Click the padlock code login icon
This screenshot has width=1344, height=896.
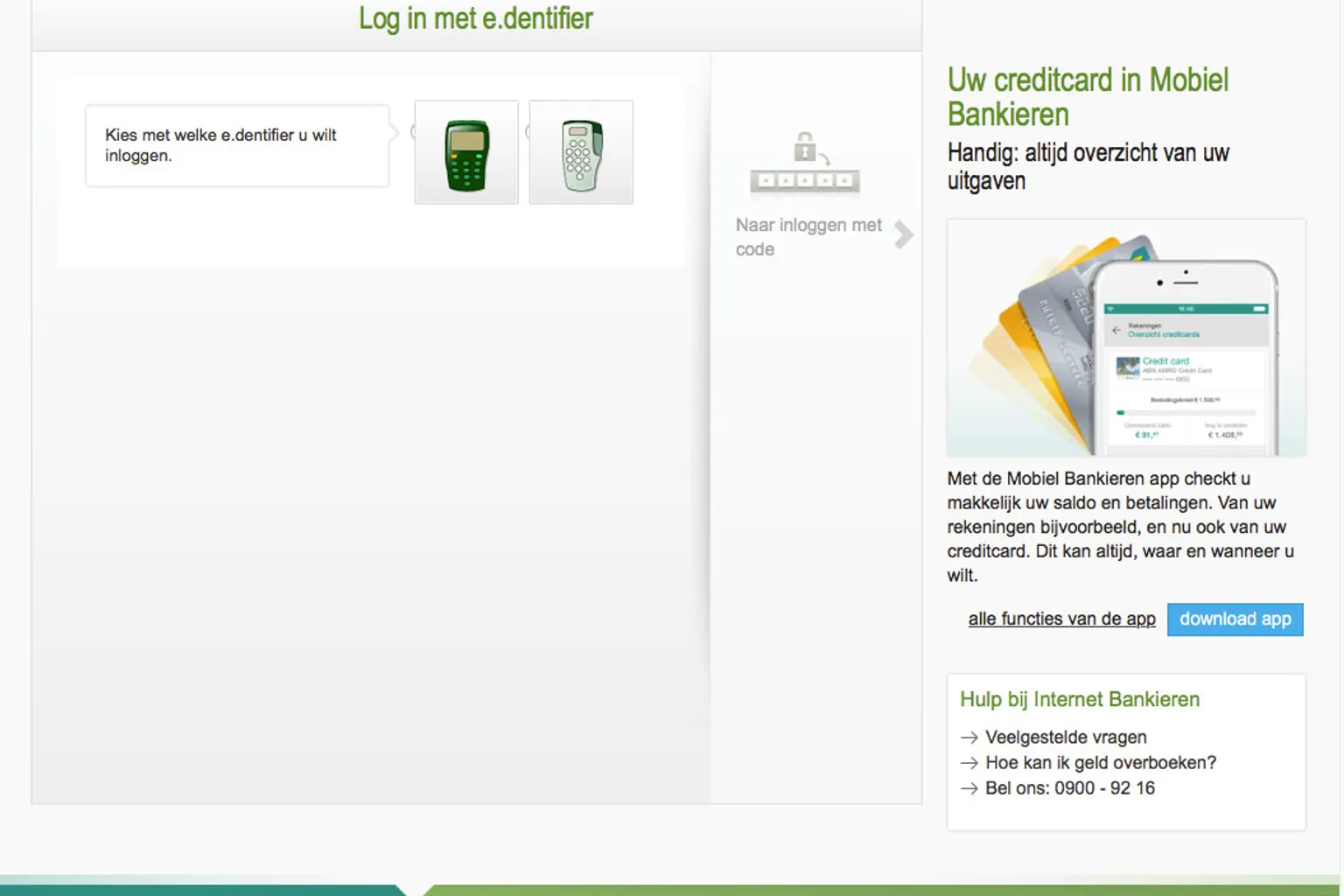pos(804,163)
